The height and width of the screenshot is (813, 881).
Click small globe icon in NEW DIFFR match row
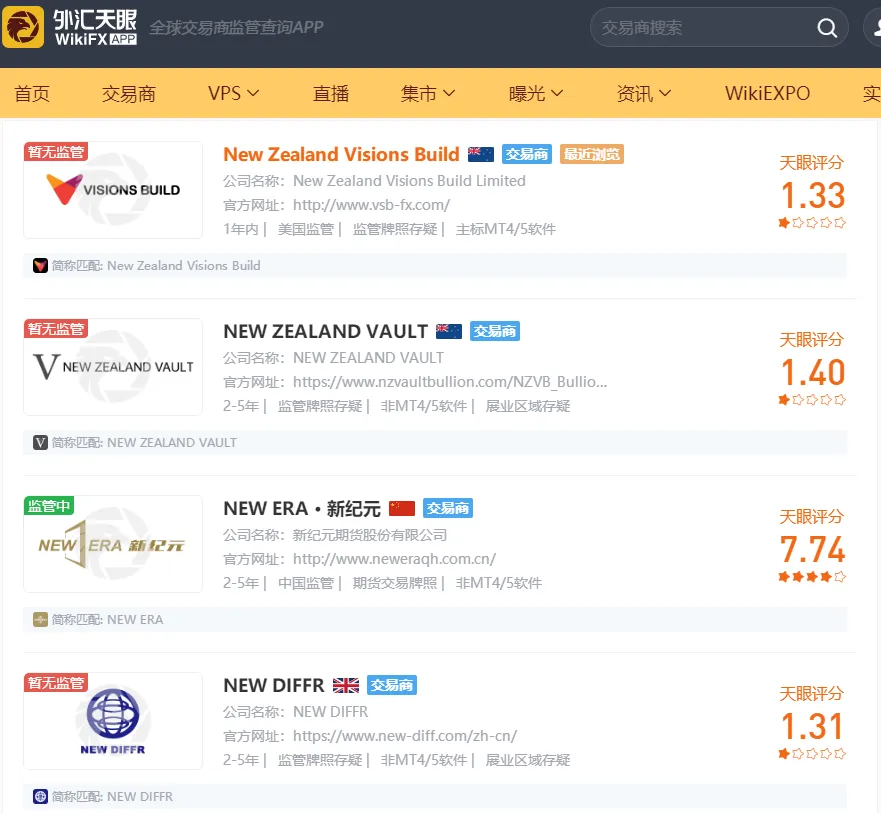pyautogui.click(x=40, y=797)
